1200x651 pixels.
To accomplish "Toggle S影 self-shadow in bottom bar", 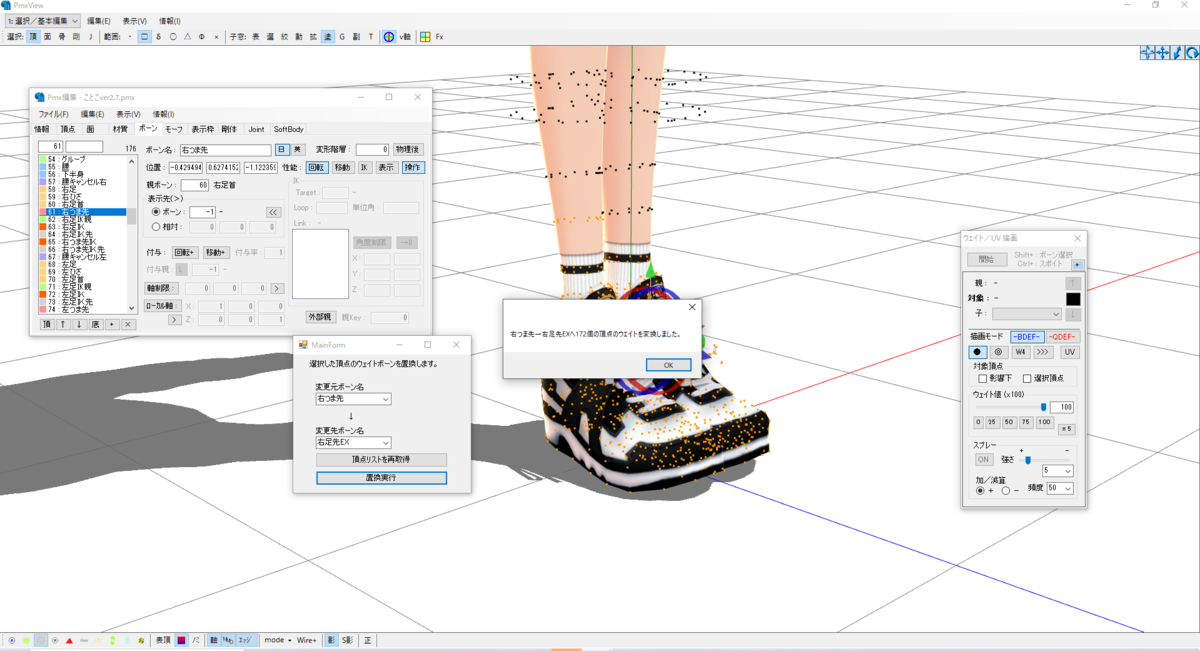I will [347, 640].
